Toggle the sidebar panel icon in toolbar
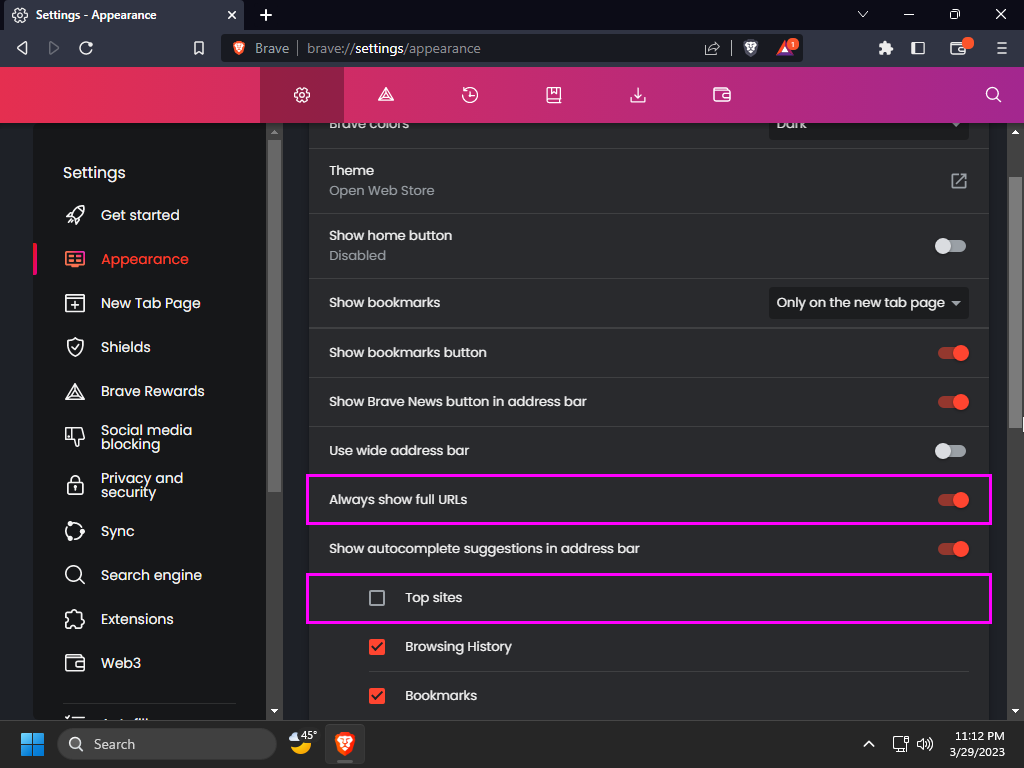1024x768 pixels. pos(918,48)
